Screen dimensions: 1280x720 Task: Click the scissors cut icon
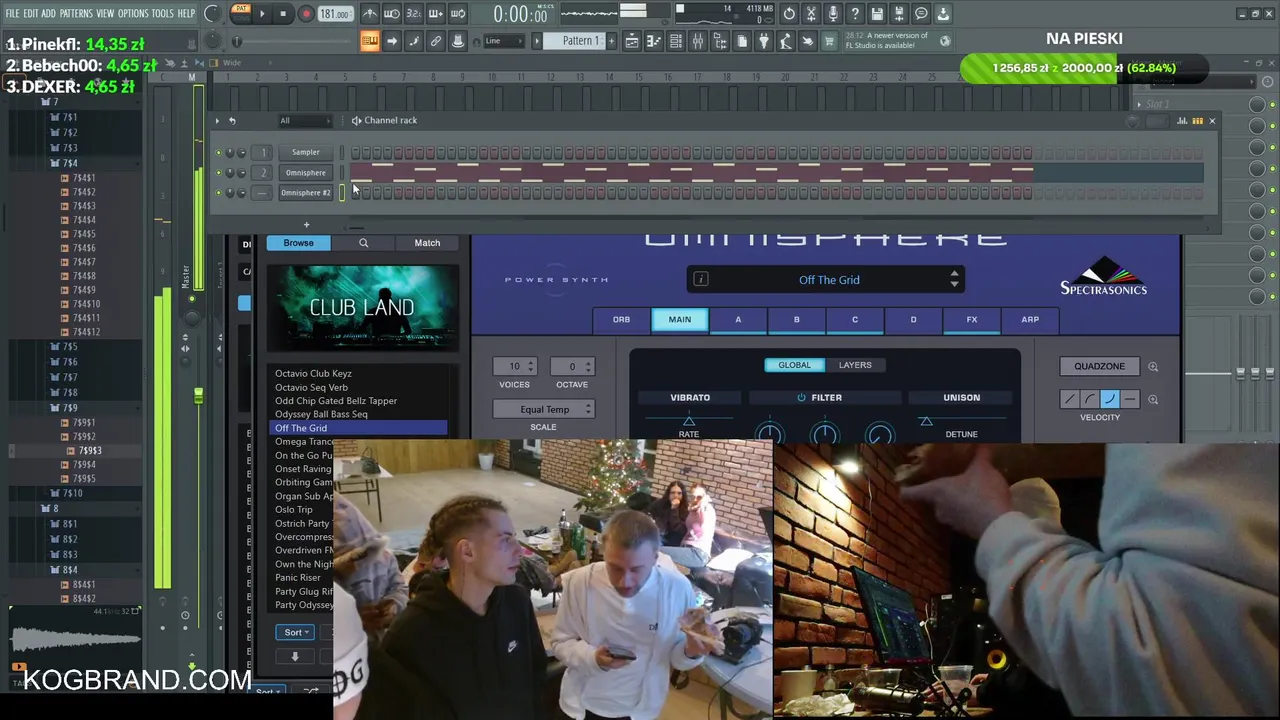811,14
